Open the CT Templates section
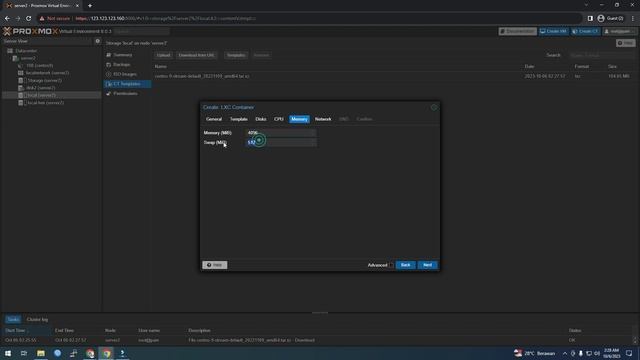Screen dimensions: 640x360 click(127, 84)
